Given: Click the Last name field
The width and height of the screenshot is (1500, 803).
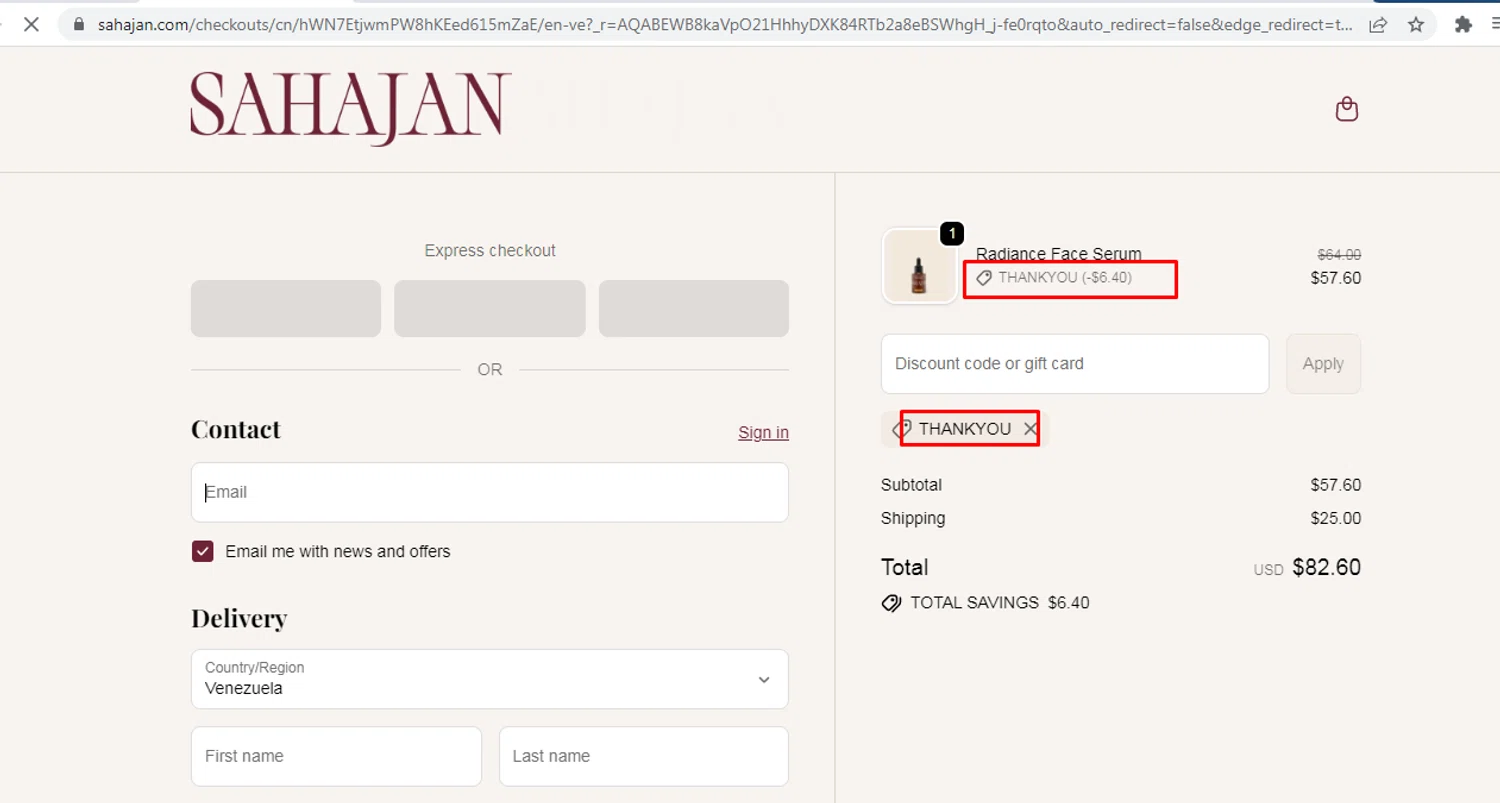Looking at the screenshot, I should [644, 756].
